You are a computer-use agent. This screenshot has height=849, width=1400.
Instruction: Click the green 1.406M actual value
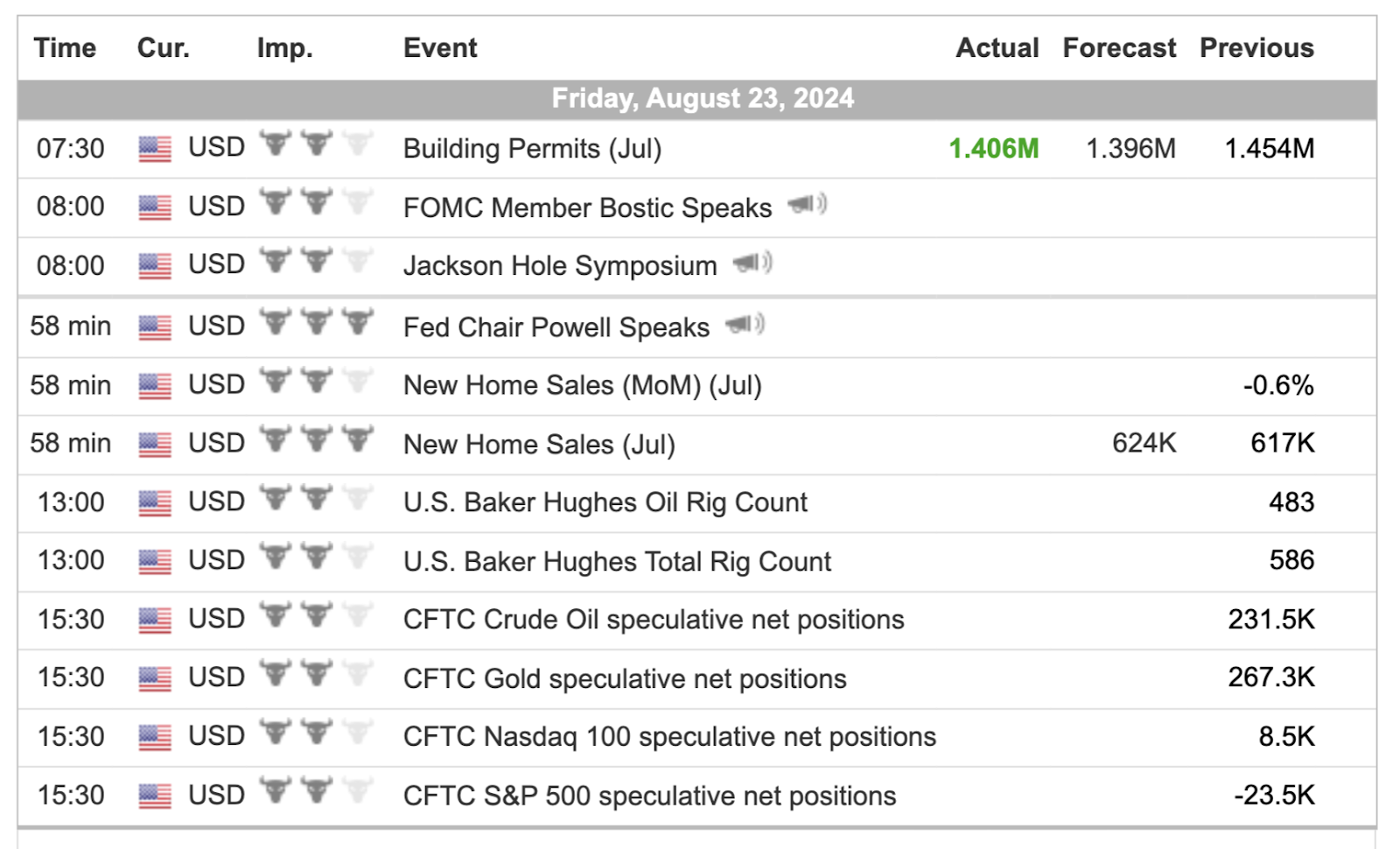point(994,149)
